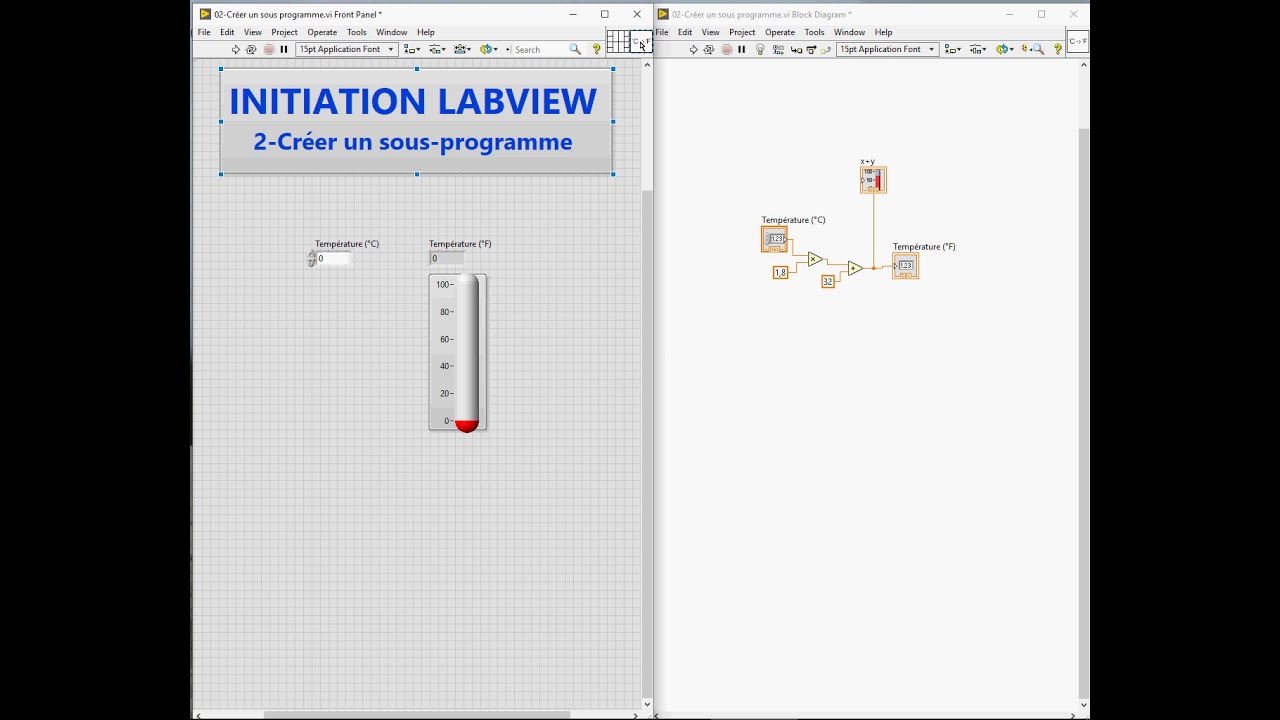The width and height of the screenshot is (1280, 720).
Task: Select Température (°F) indicator terminal in diagram
Action: tap(905, 266)
